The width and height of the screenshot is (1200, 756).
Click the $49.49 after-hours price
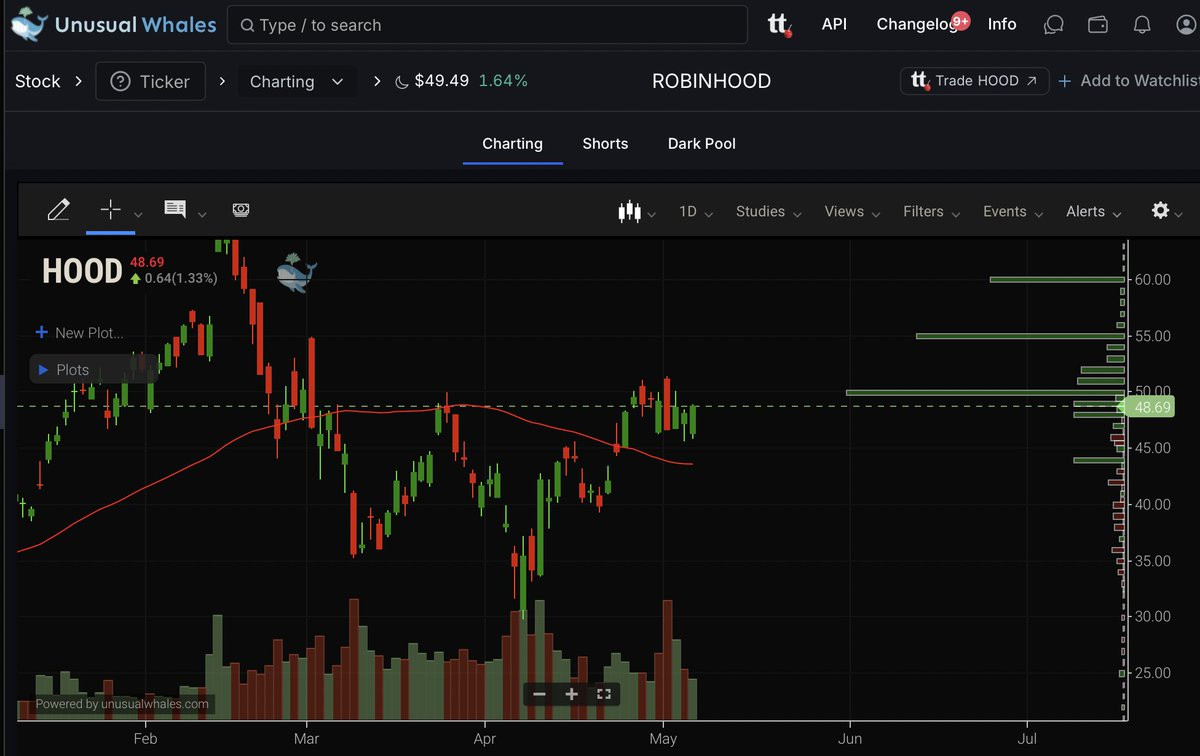click(442, 81)
